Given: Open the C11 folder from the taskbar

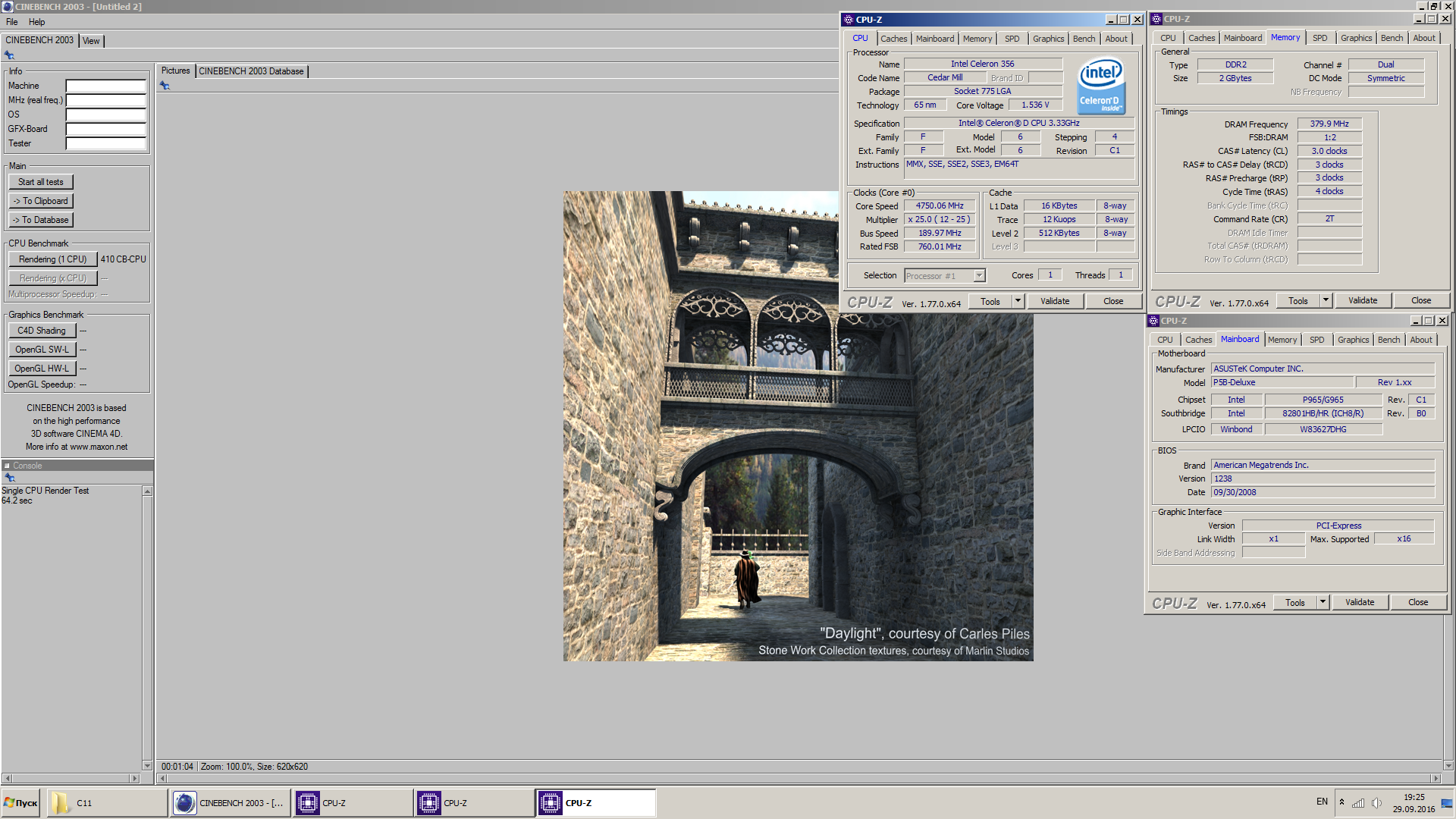Looking at the screenshot, I should [x=107, y=803].
